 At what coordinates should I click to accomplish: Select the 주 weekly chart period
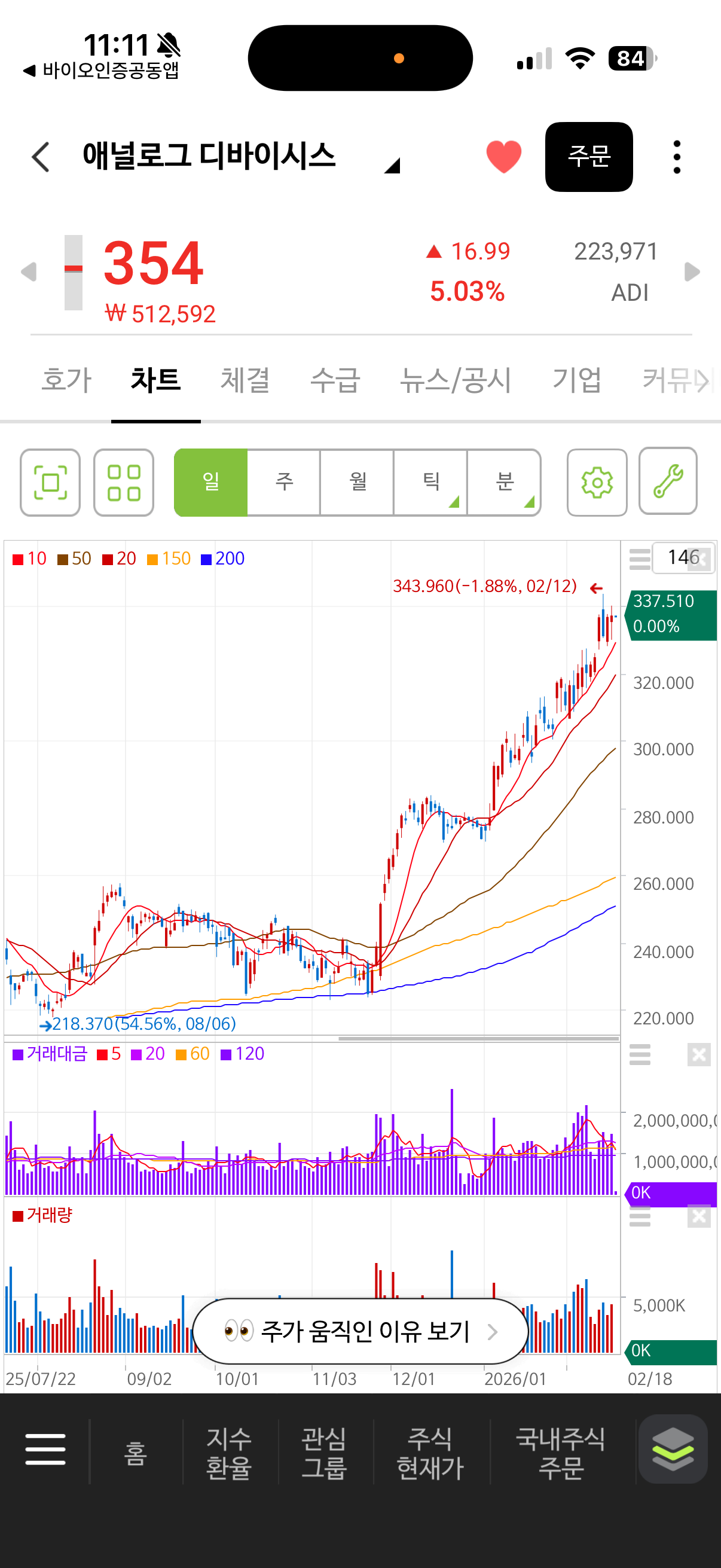pos(284,483)
